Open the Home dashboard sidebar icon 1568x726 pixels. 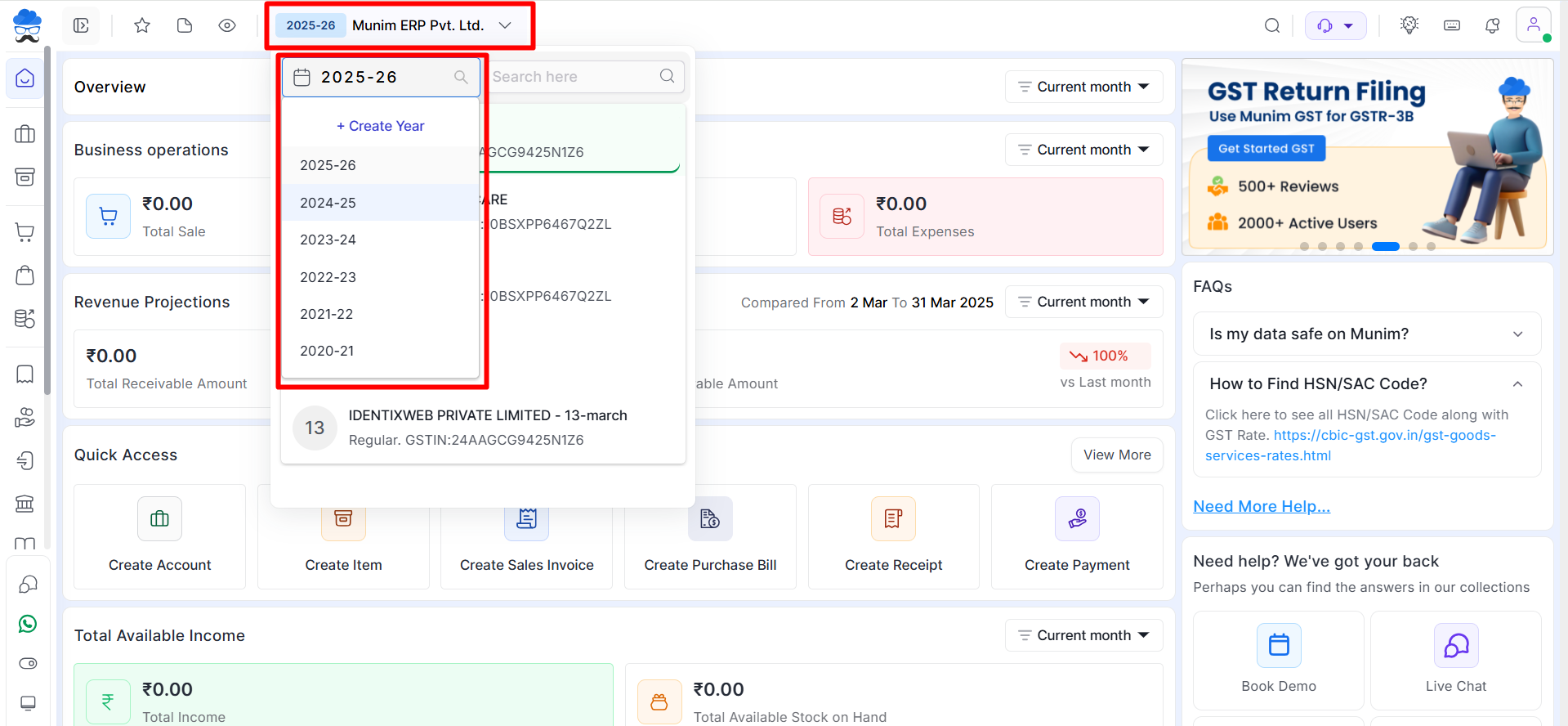click(x=25, y=78)
